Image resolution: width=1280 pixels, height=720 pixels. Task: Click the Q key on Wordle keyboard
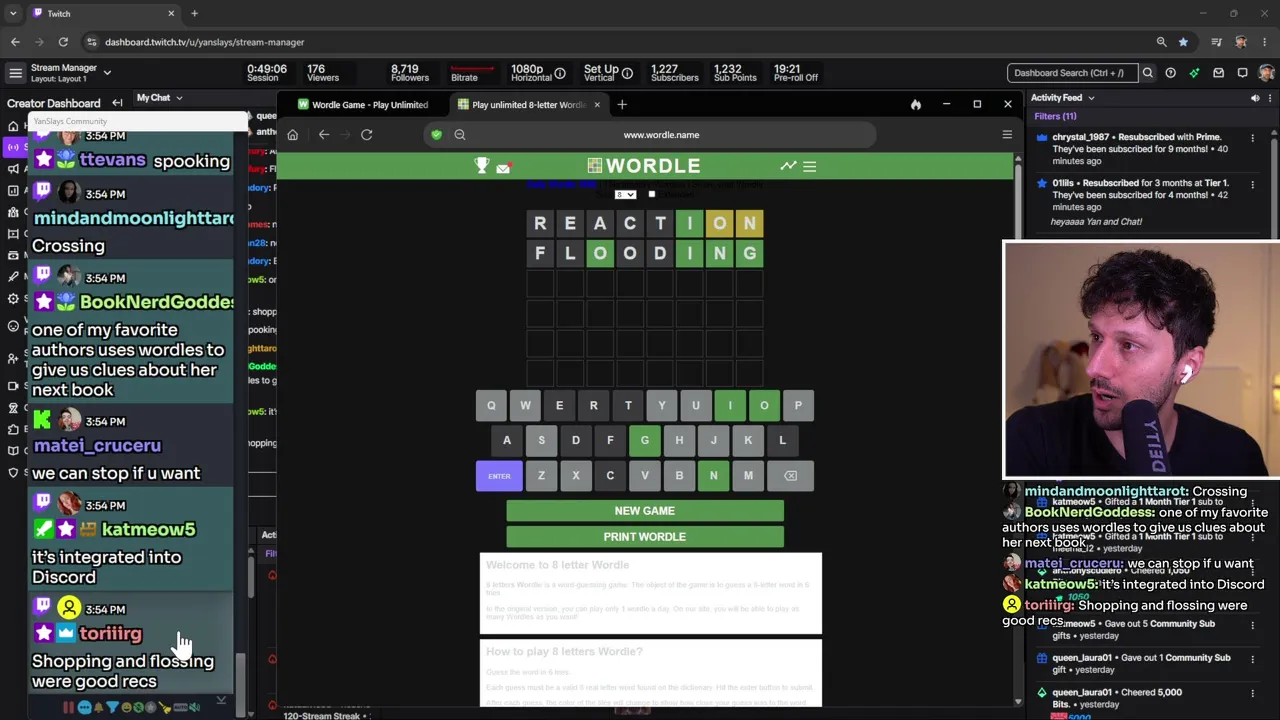coord(491,406)
